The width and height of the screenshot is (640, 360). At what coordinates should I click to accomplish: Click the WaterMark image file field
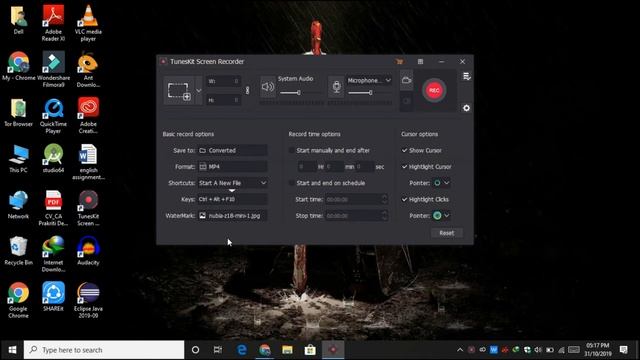point(233,216)
